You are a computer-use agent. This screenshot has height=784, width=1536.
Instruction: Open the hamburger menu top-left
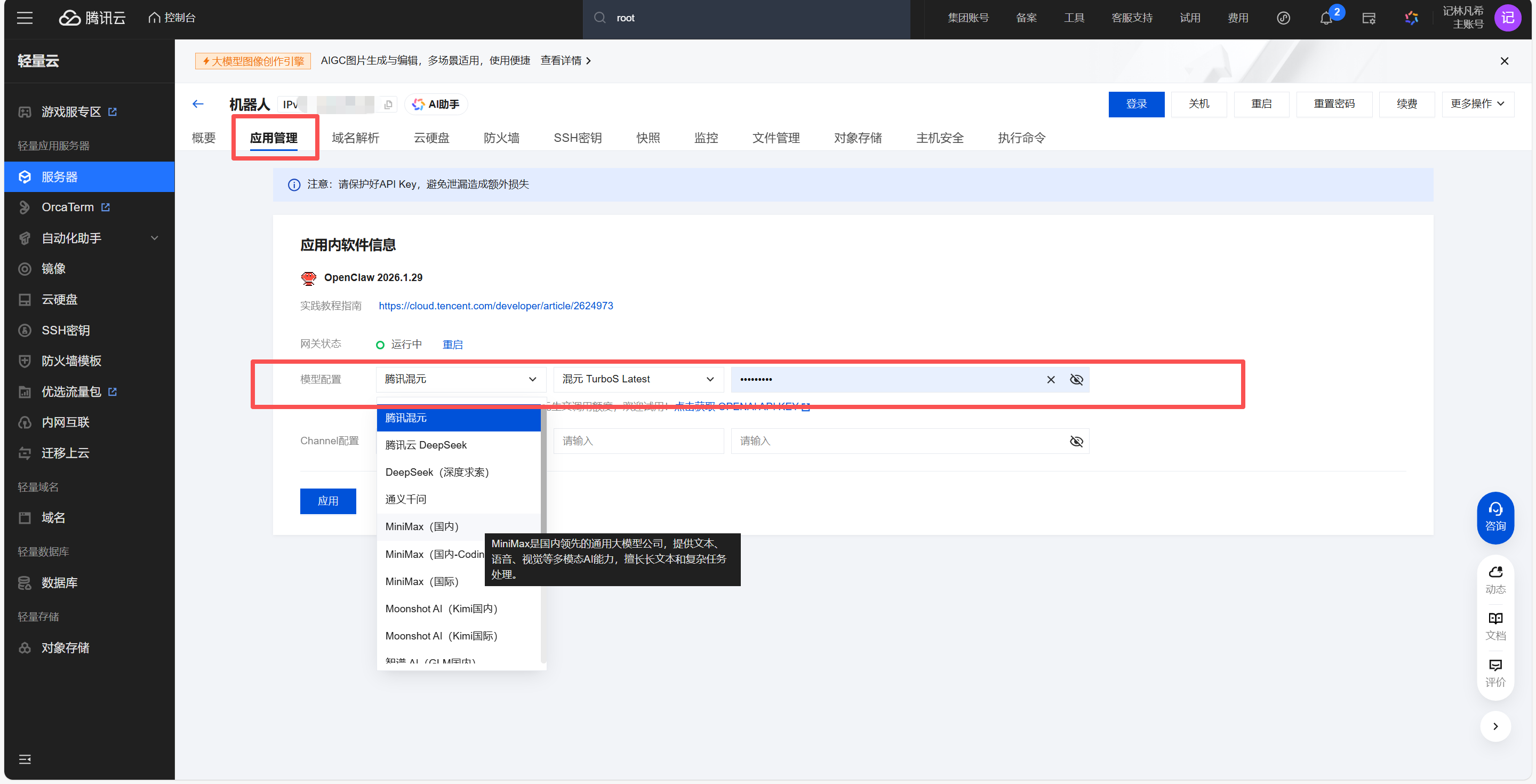25,18
